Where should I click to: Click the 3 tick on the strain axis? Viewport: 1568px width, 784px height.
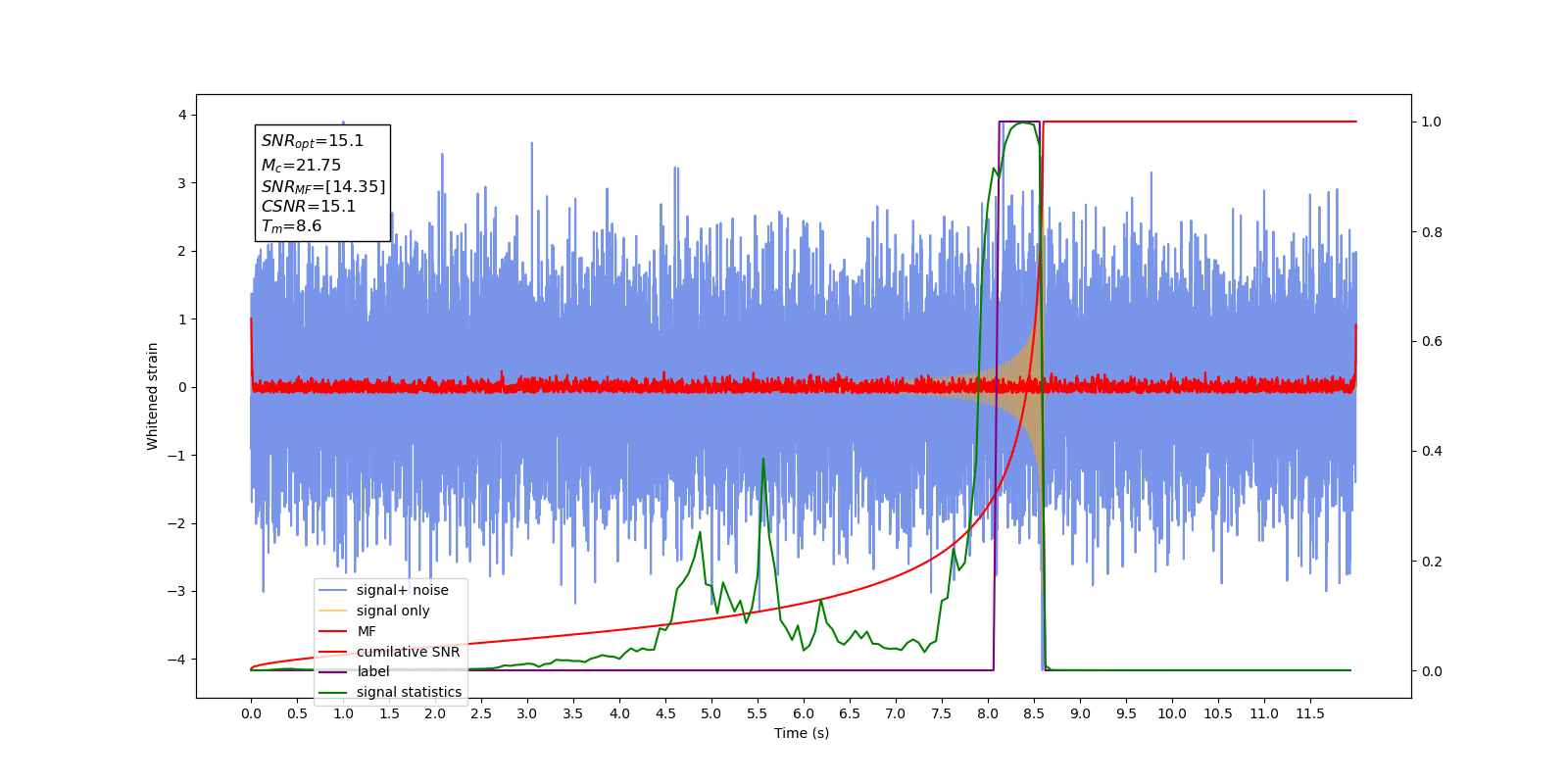coord(182,183)
